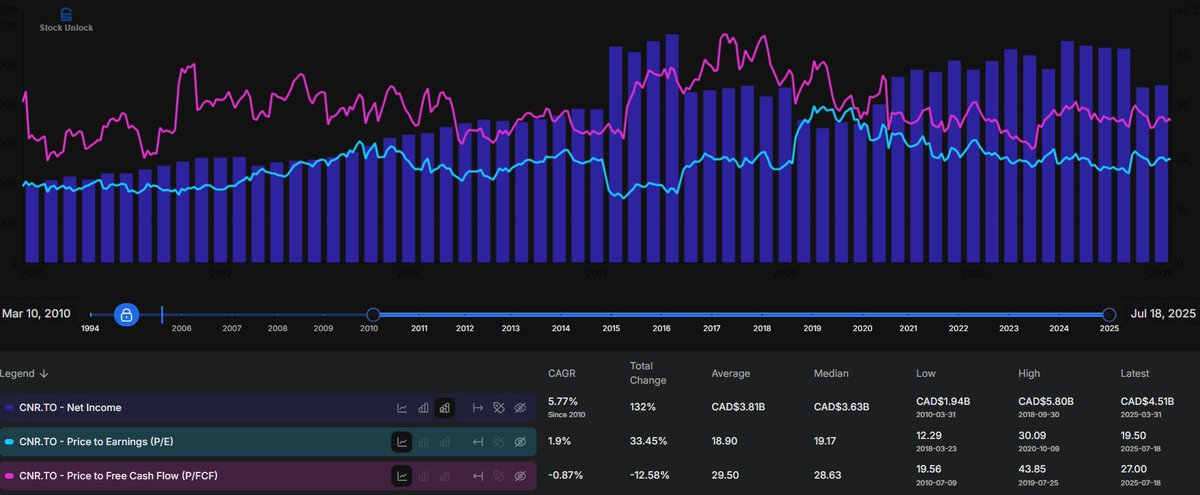This screenshot has height=495, width=1200.
Task: Click the start handle of the date range slider
Action: [x=373, y=314]
